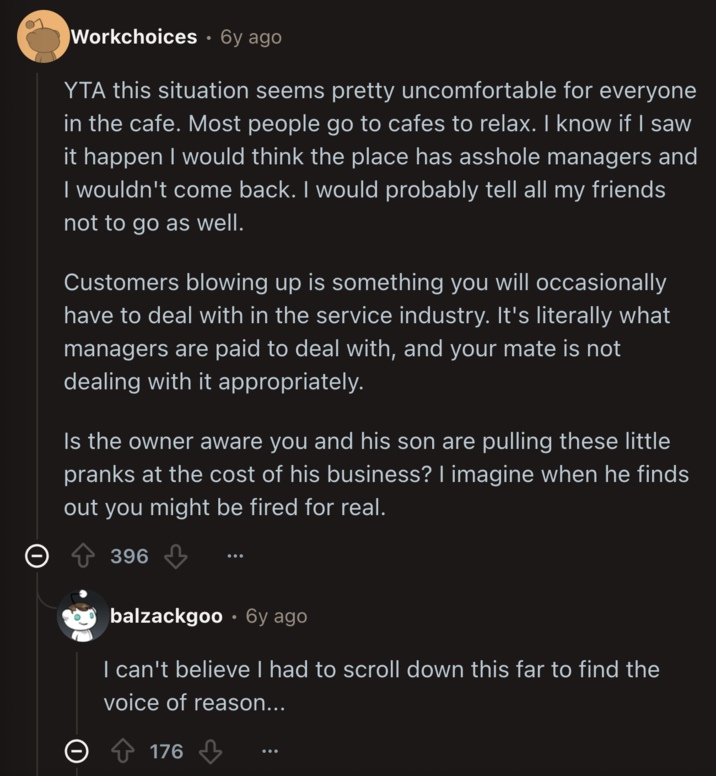
Task: Downvote the Workchoices comment
Action: 176,557
